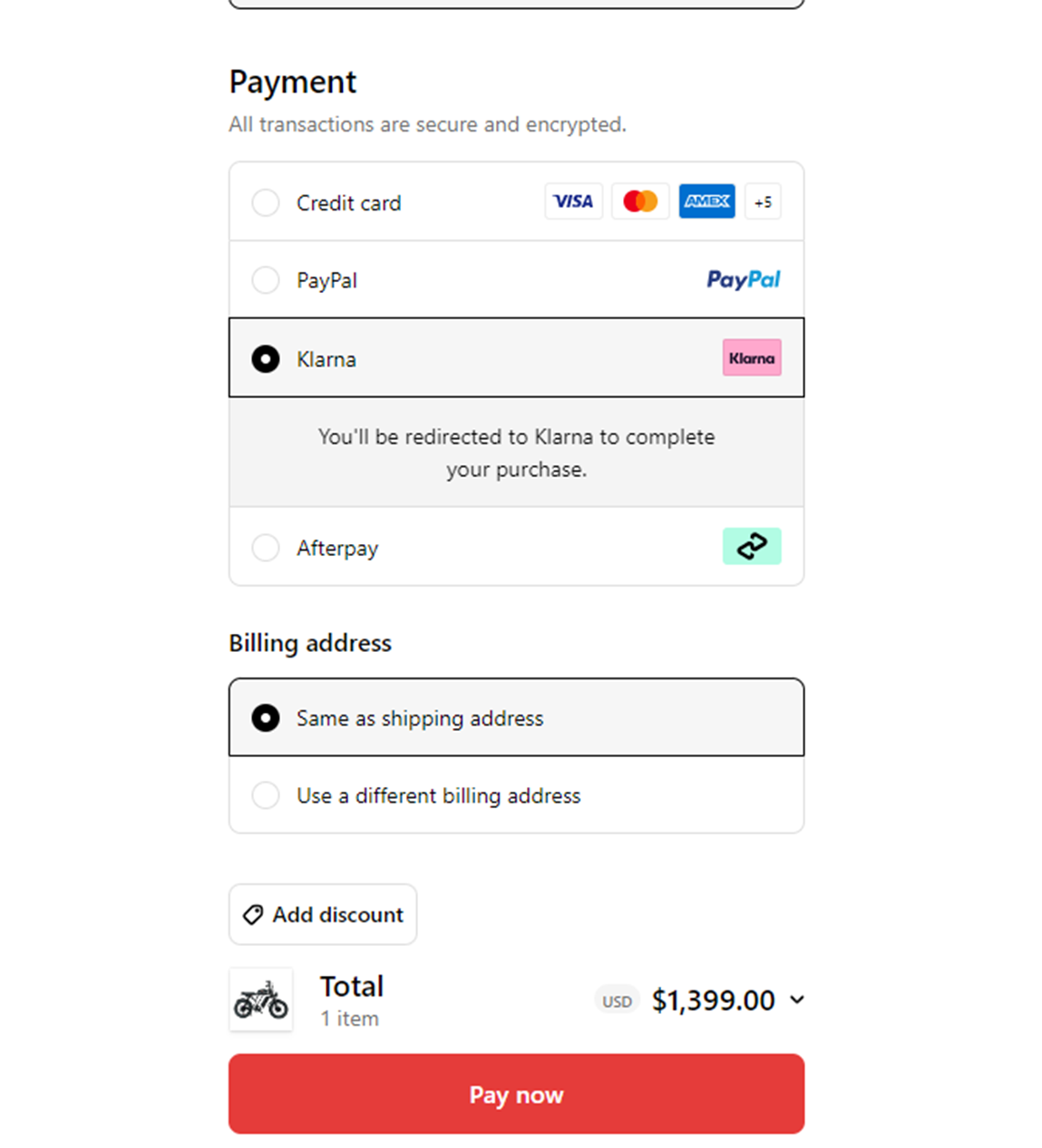This screenshot has width=1042, height=1148.
Task: Select PayPal as payment method
Action: click(x=265, y=280)
